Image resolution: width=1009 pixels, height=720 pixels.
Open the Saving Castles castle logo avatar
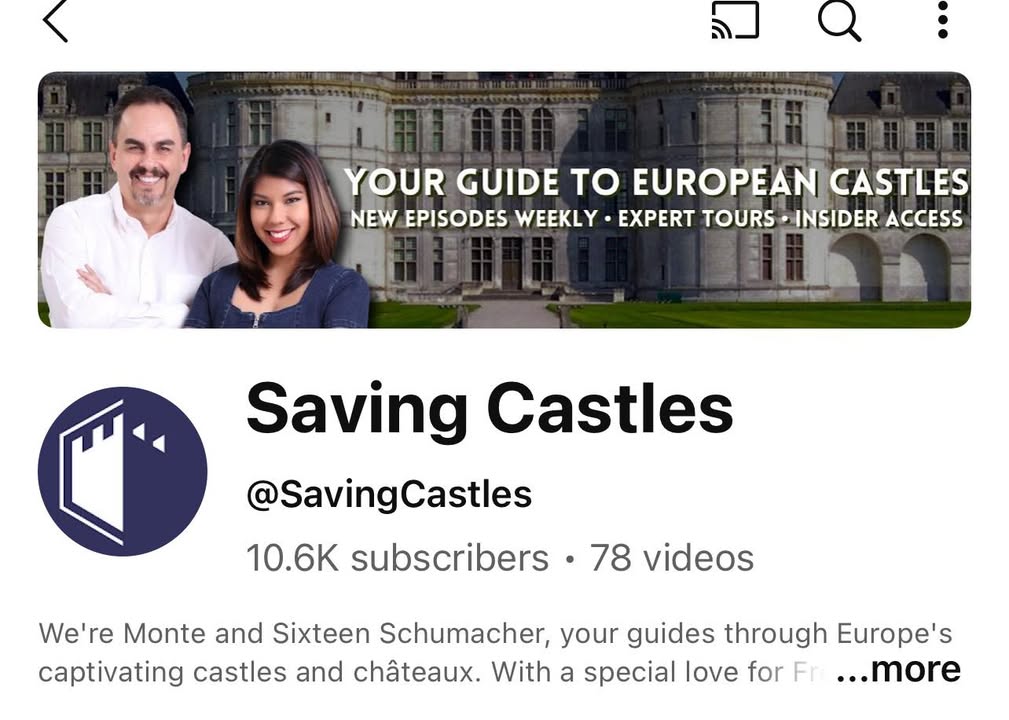122,472
